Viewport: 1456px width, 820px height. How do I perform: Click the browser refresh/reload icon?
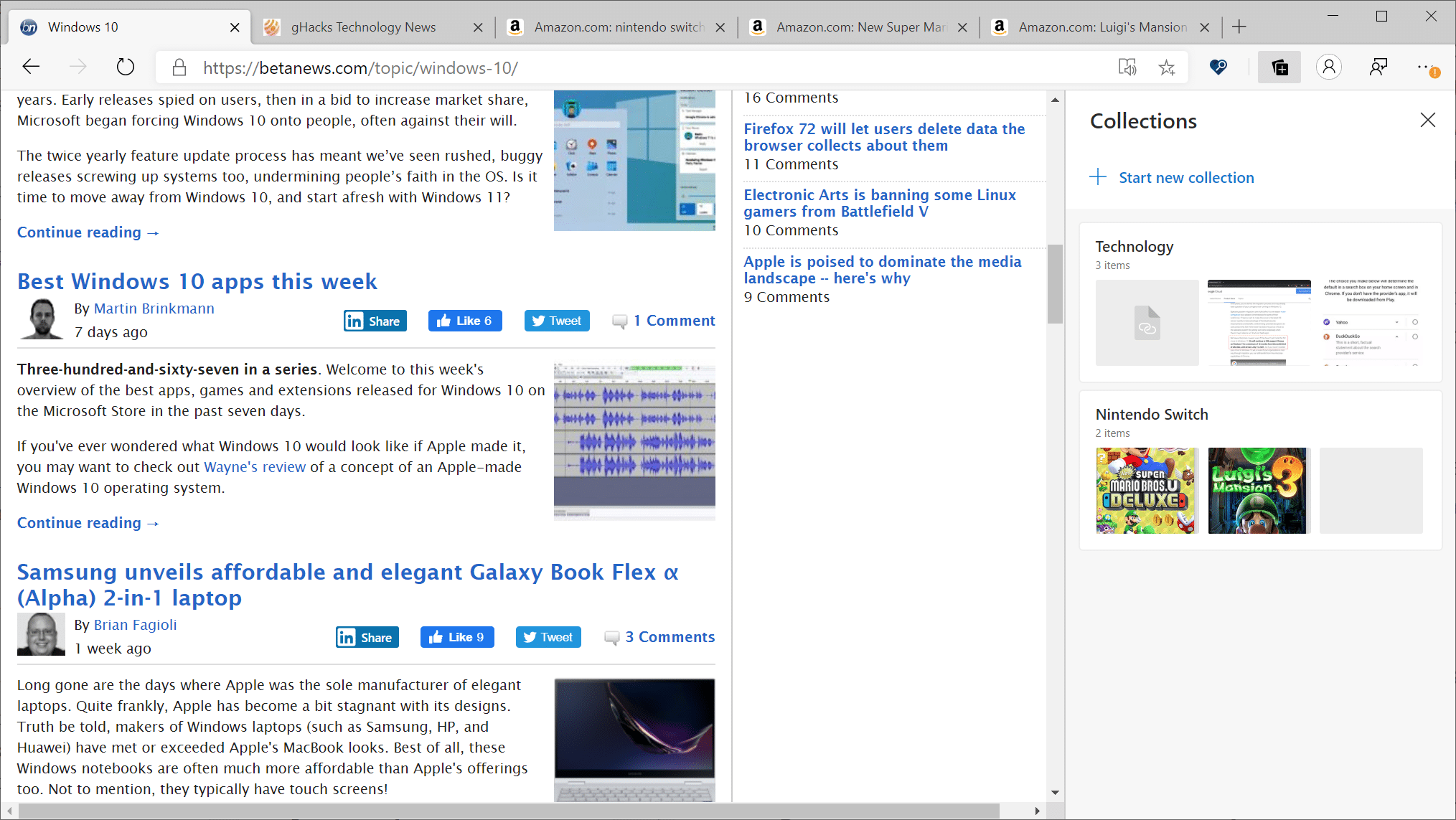click(124, 68)
